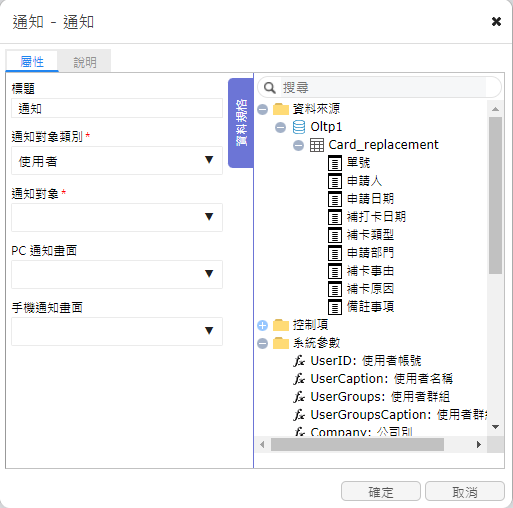Collapse the 資料來源 tree node
The width and height of the screenshot is (513, 508).
[x=263, y=109]
